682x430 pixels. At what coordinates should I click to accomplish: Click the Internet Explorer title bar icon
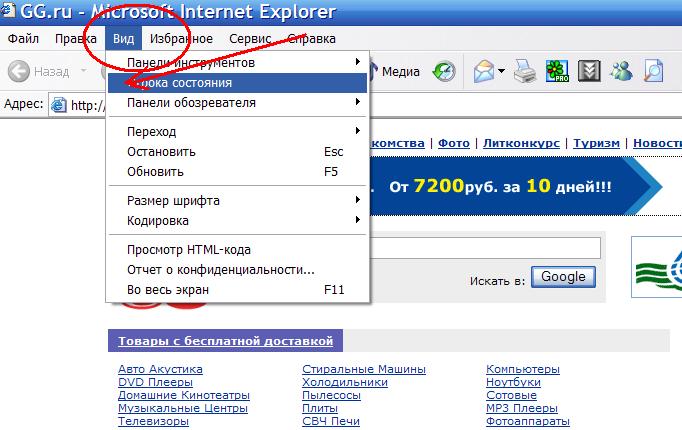click(x=7, y=10)
